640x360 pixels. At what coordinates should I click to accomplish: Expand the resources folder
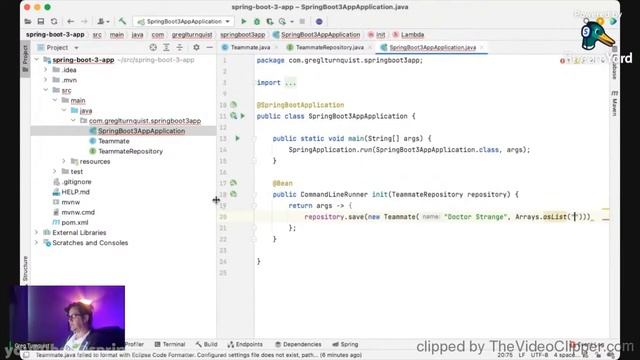click(64, 161)
